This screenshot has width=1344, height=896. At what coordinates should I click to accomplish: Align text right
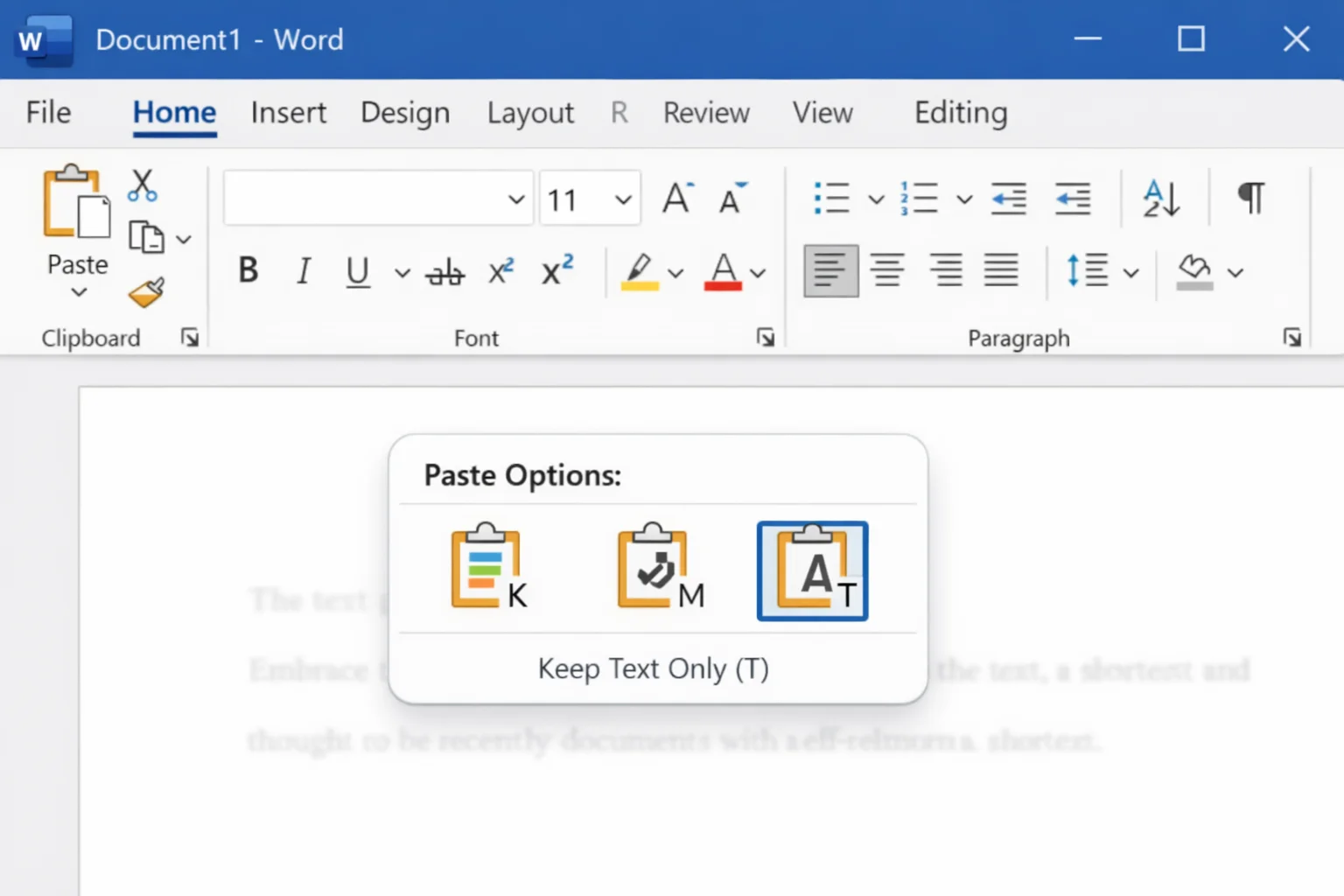pyautogui.click(x=945, y=270)
